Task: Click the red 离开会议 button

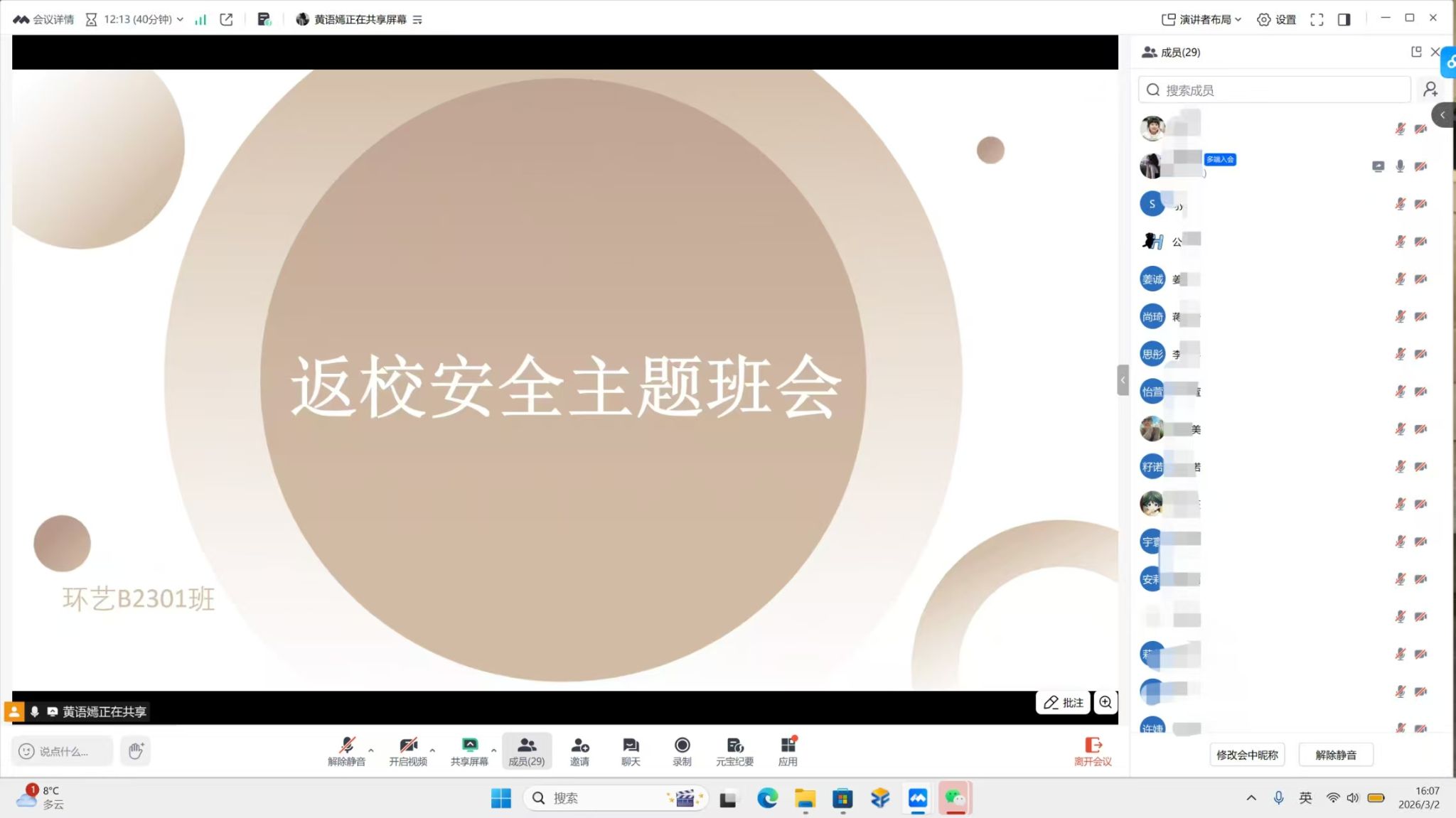Action: tap(1093, 750)
